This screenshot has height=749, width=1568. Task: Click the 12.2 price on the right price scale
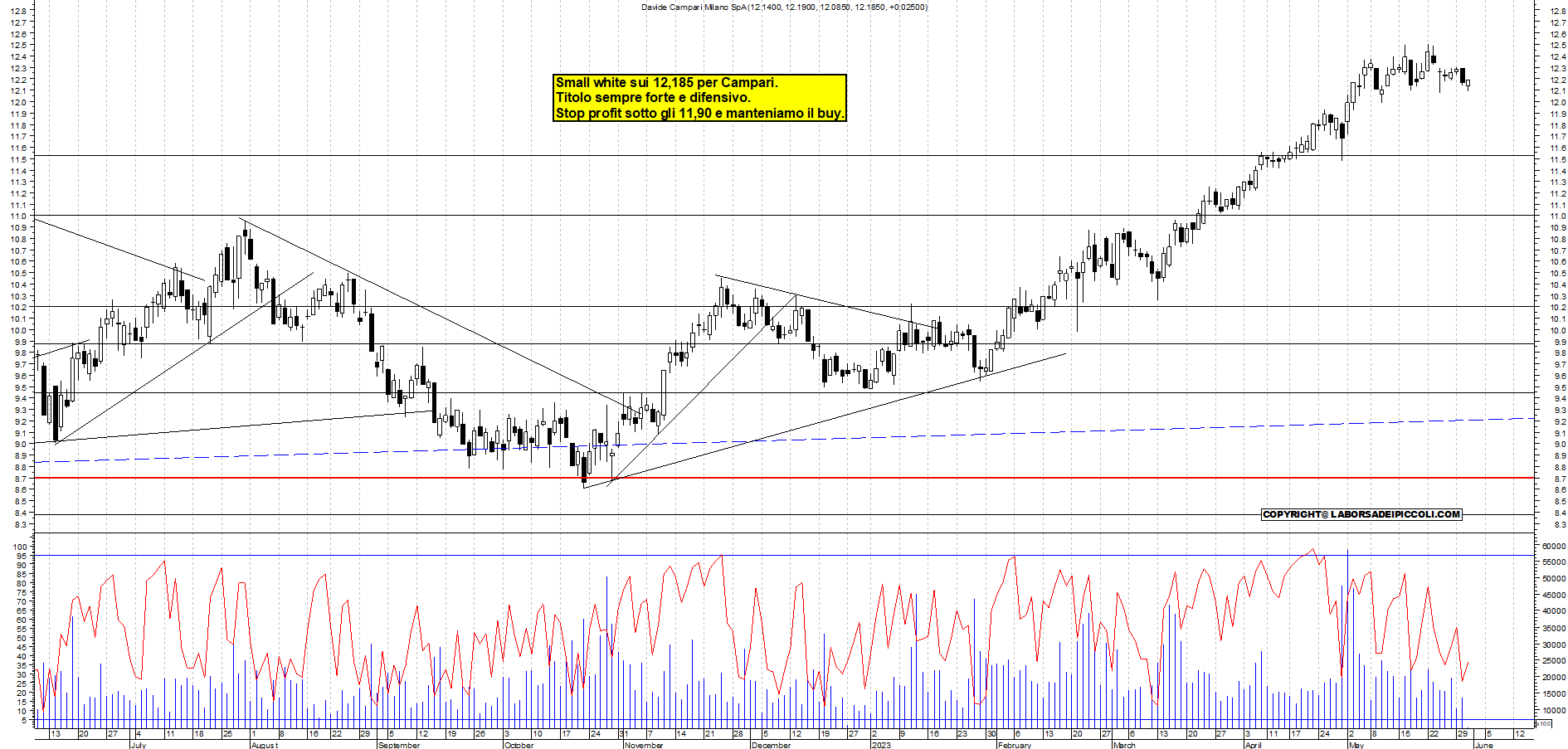click(1559, 80)
